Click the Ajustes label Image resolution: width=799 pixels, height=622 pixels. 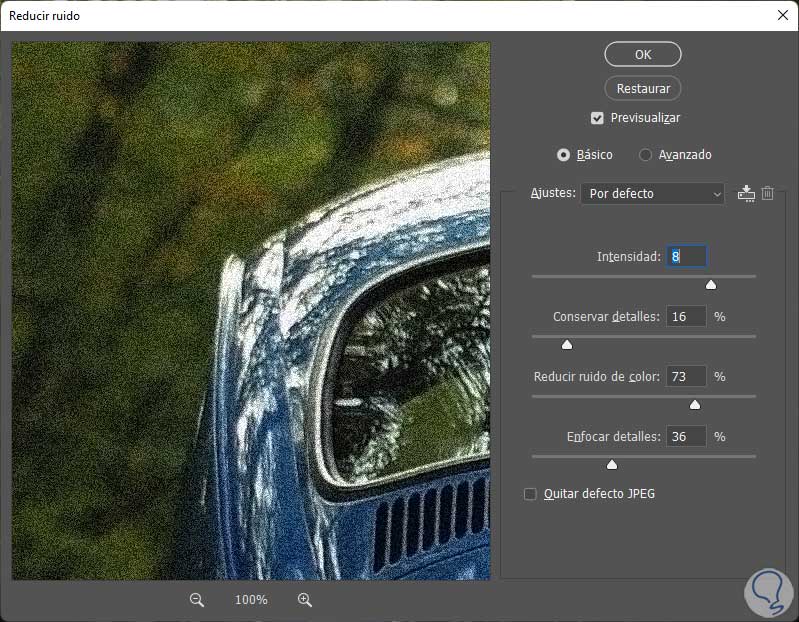click(x=553, y=193)
